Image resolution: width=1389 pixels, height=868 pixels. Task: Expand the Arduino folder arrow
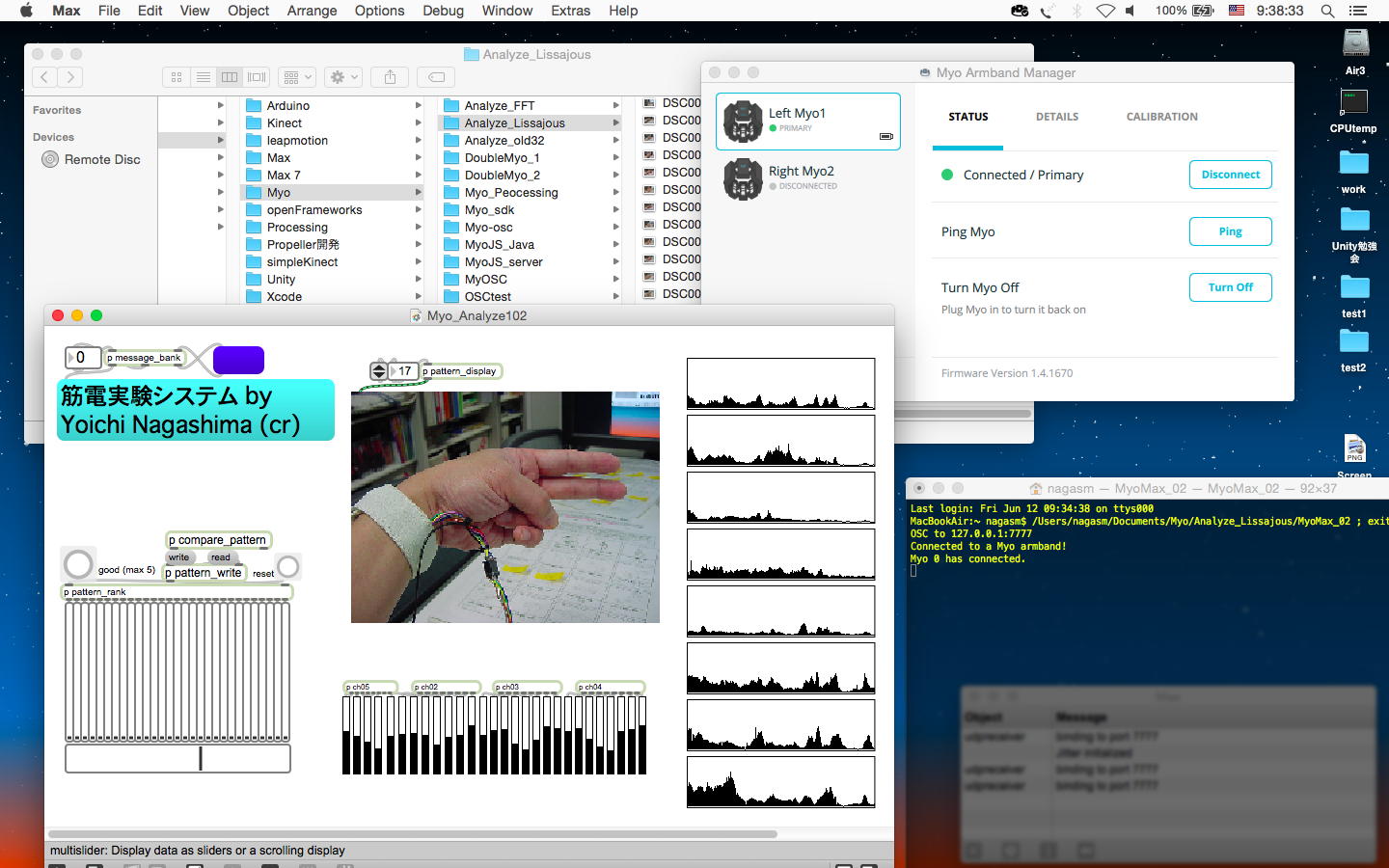(x=418, y=105)
